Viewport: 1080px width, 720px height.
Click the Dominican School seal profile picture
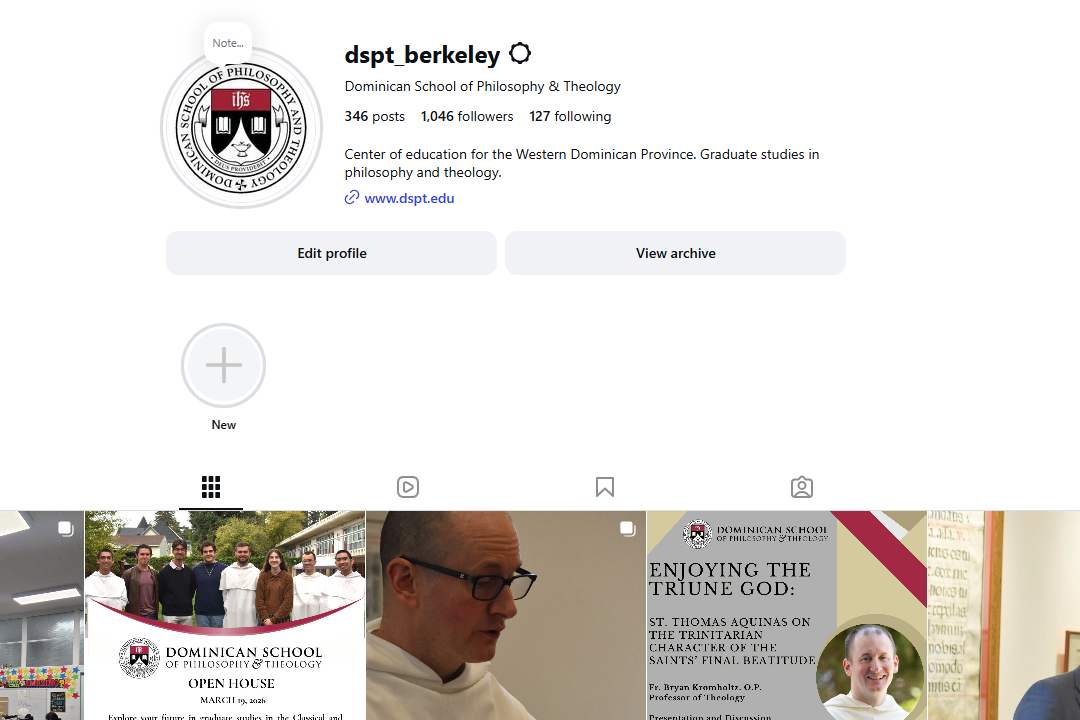(241, 127)
